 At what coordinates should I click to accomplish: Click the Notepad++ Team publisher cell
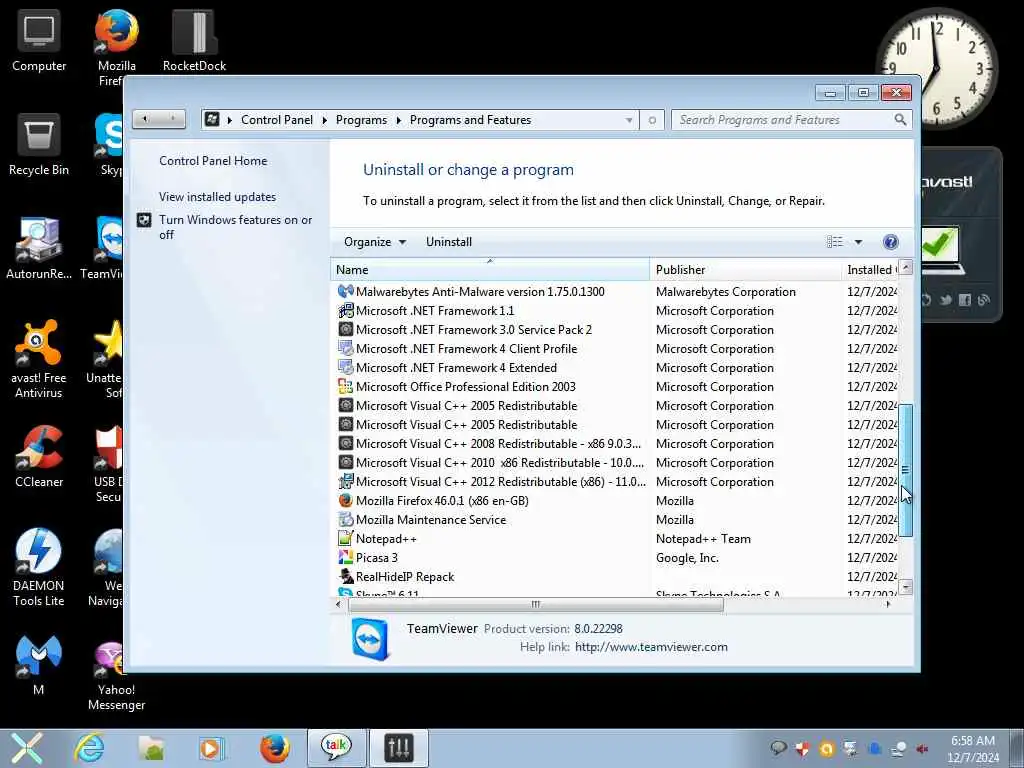click(x=703, y=539)
